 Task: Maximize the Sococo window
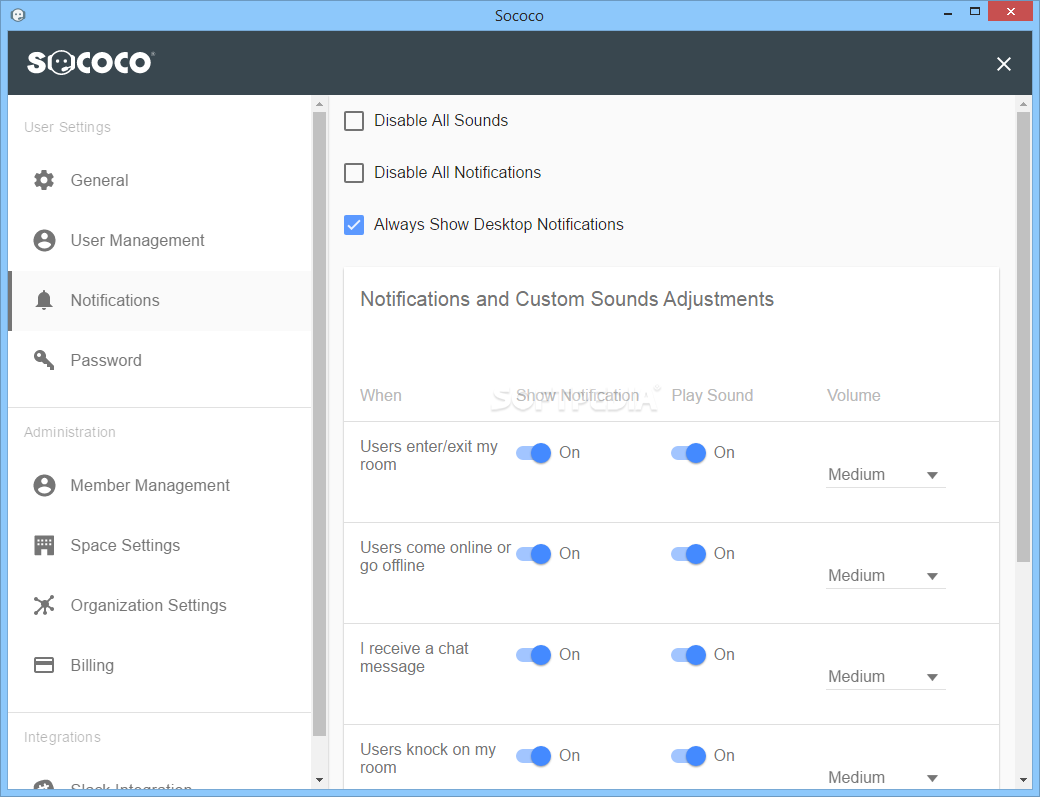tap(974, 12)
